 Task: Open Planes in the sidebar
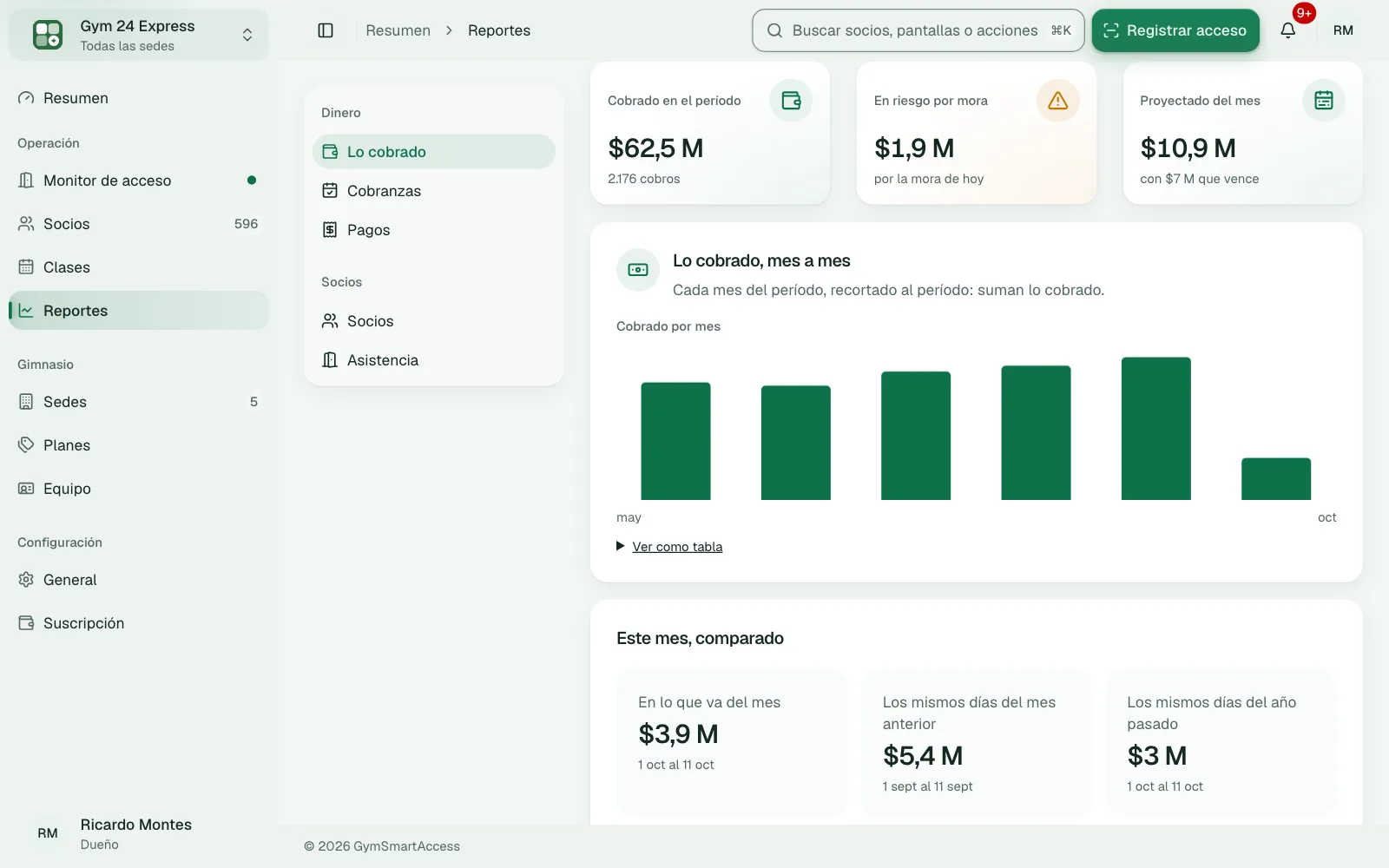(x=139, y=445)
